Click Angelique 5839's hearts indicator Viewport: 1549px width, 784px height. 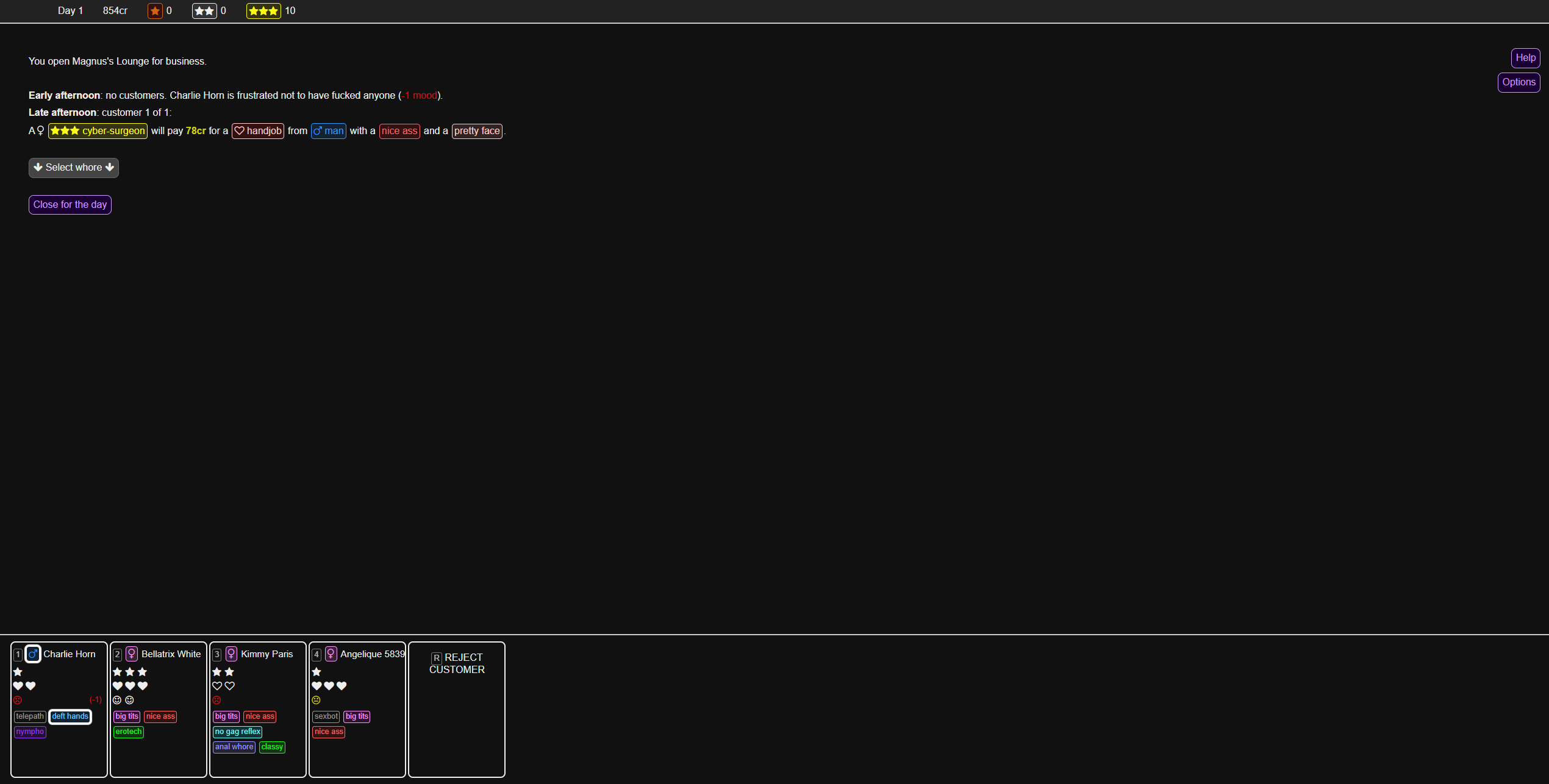pyautogui.click(x=329, y=686)
